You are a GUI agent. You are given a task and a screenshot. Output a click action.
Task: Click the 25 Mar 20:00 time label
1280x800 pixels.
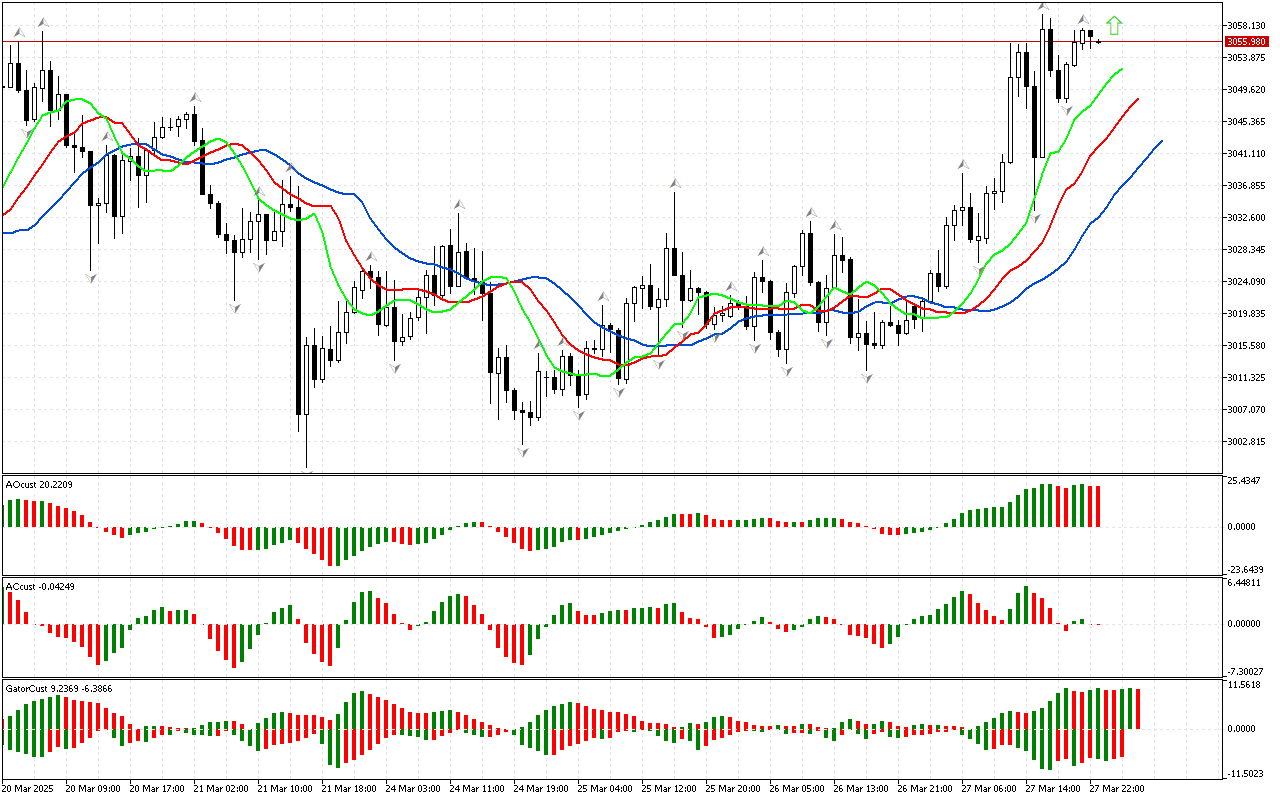pos(733,789)
